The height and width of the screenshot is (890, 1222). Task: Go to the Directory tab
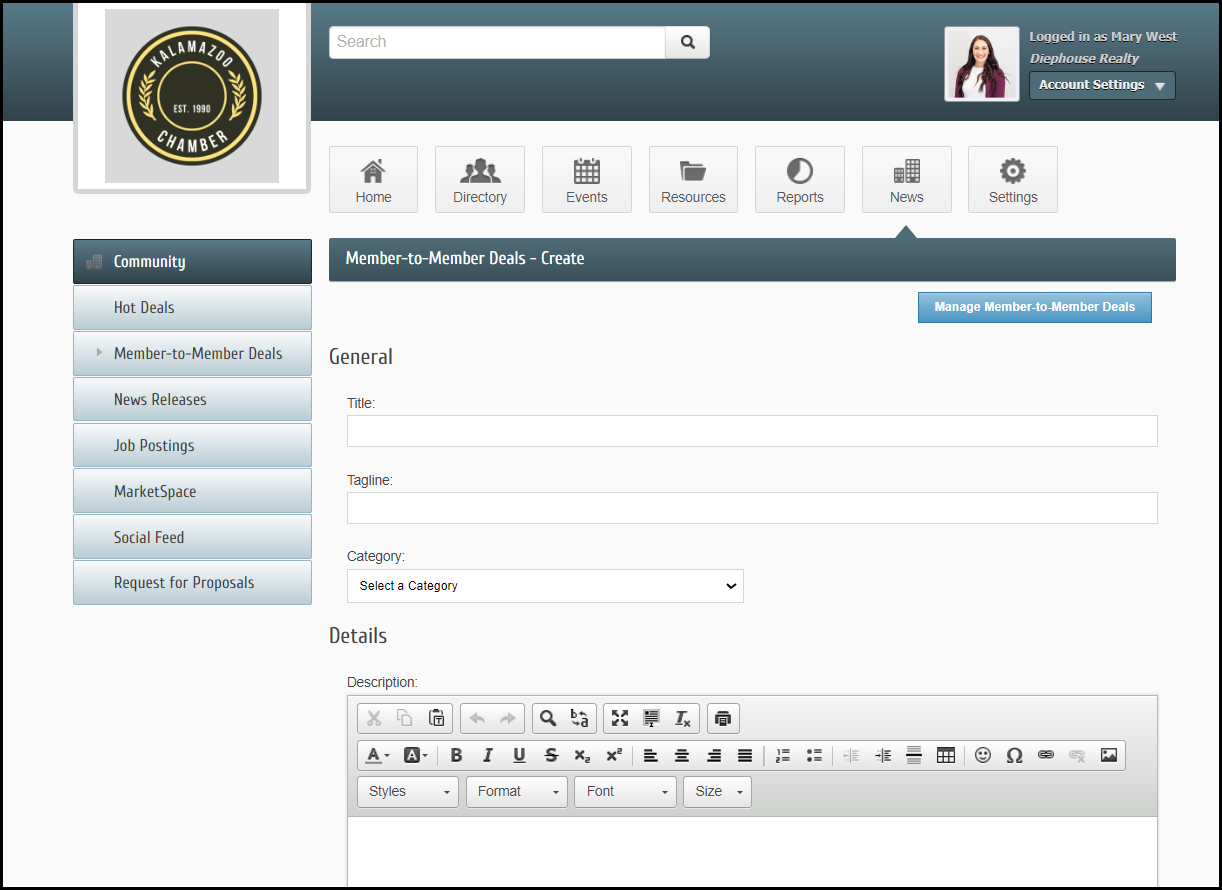point(480,180)
